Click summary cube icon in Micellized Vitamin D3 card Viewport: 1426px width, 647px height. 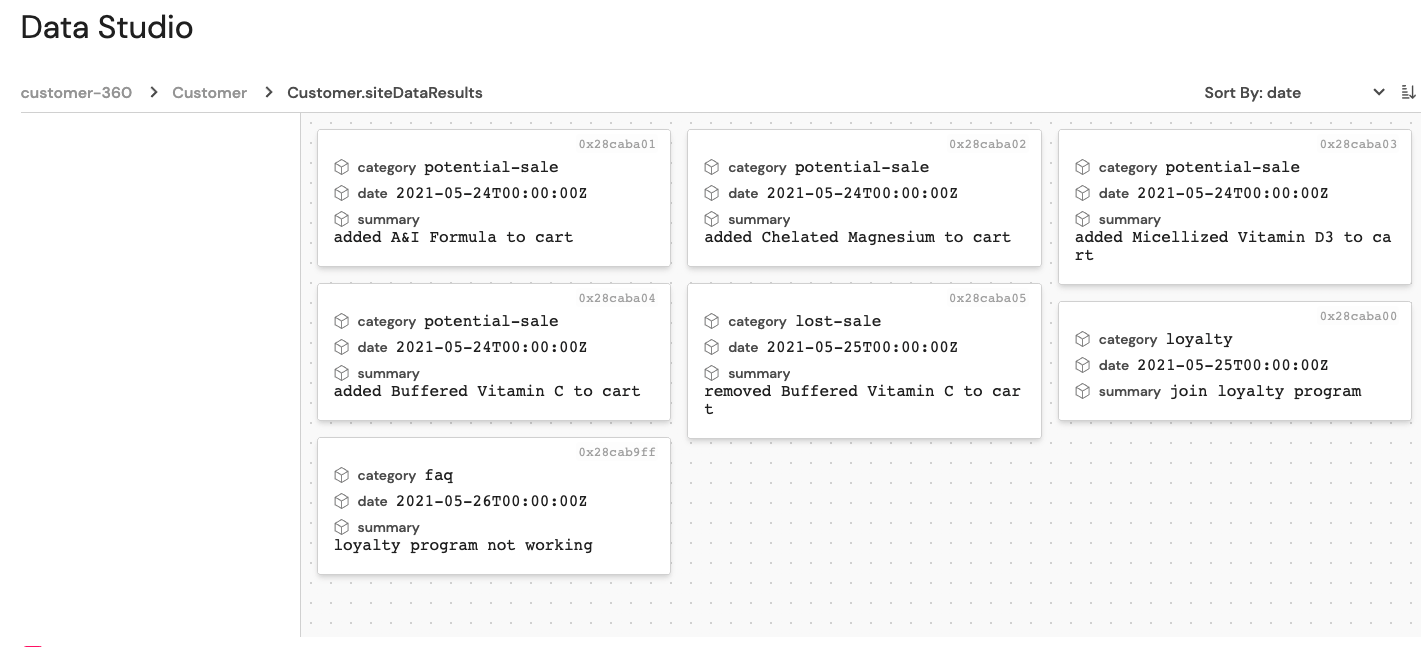tap(1083, 219)
